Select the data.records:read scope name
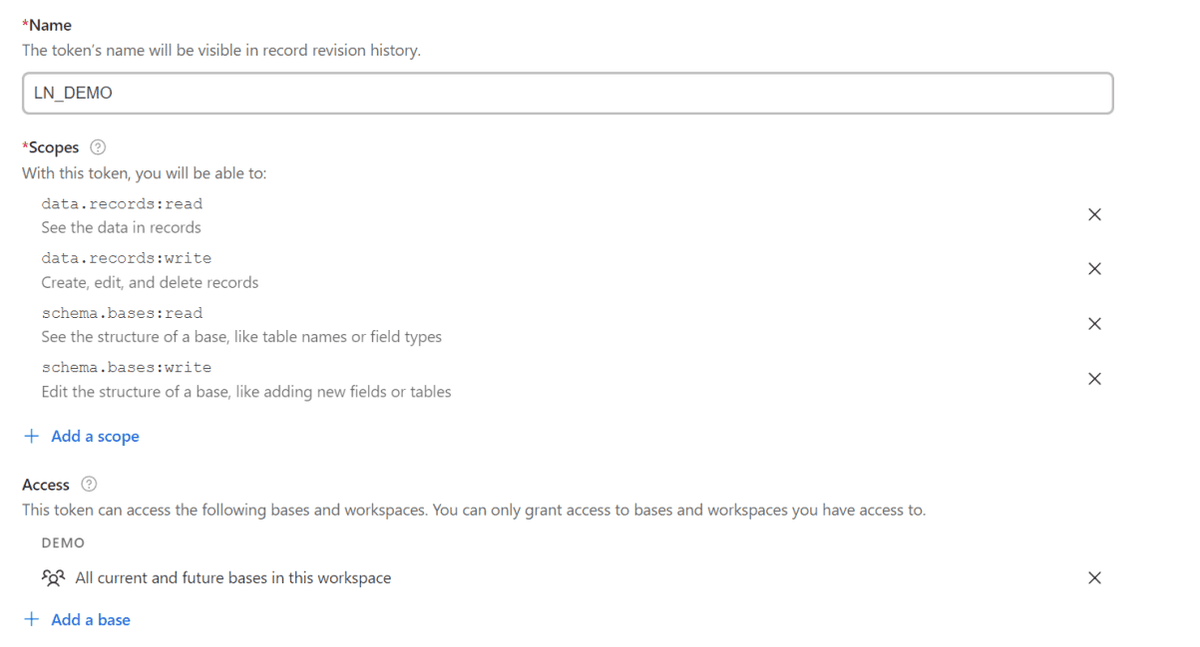Image resolution: width=1200 pixels, height=647 pixels. (x=122, y=204)
